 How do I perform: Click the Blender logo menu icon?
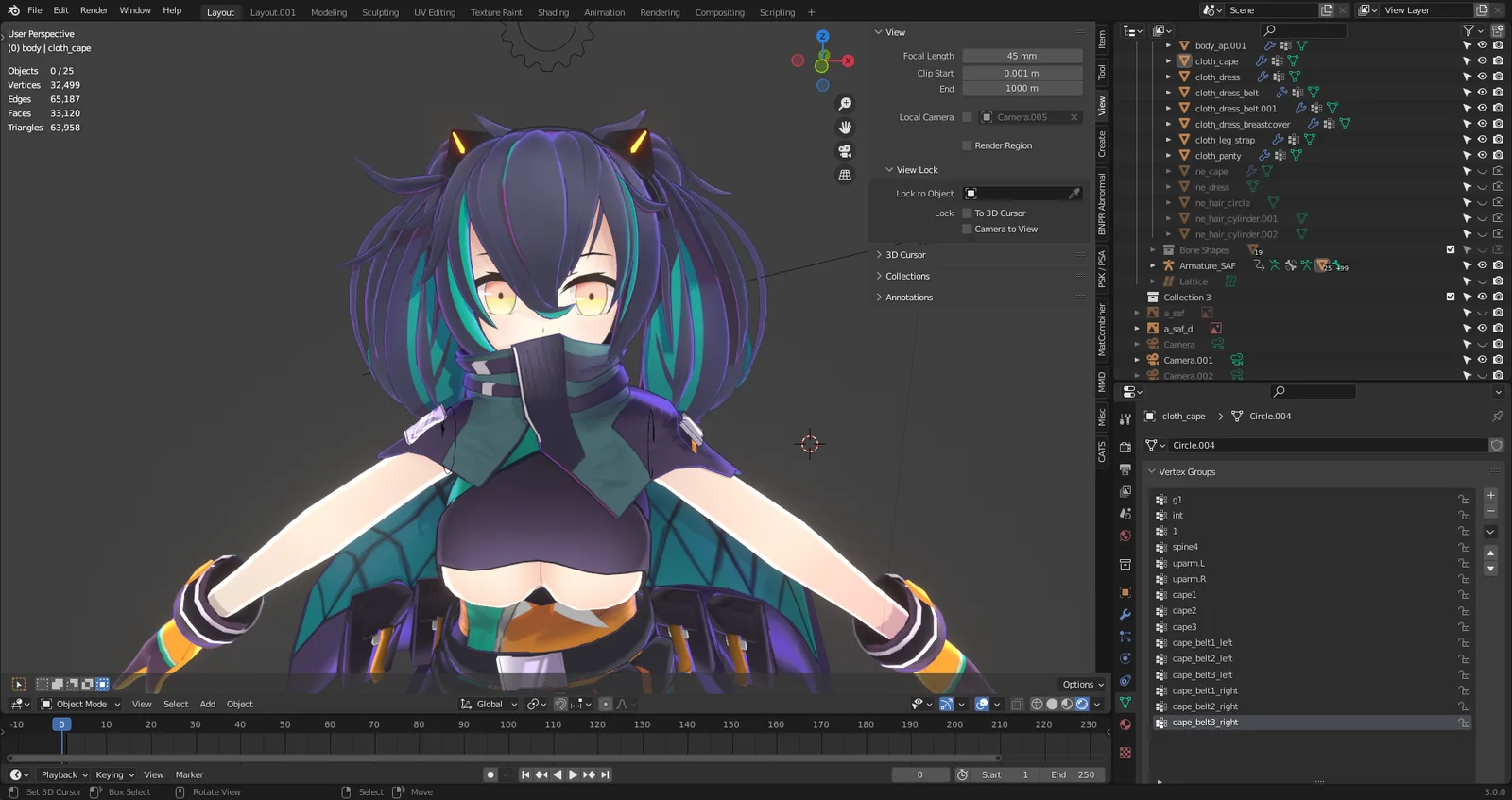point(13,10)
